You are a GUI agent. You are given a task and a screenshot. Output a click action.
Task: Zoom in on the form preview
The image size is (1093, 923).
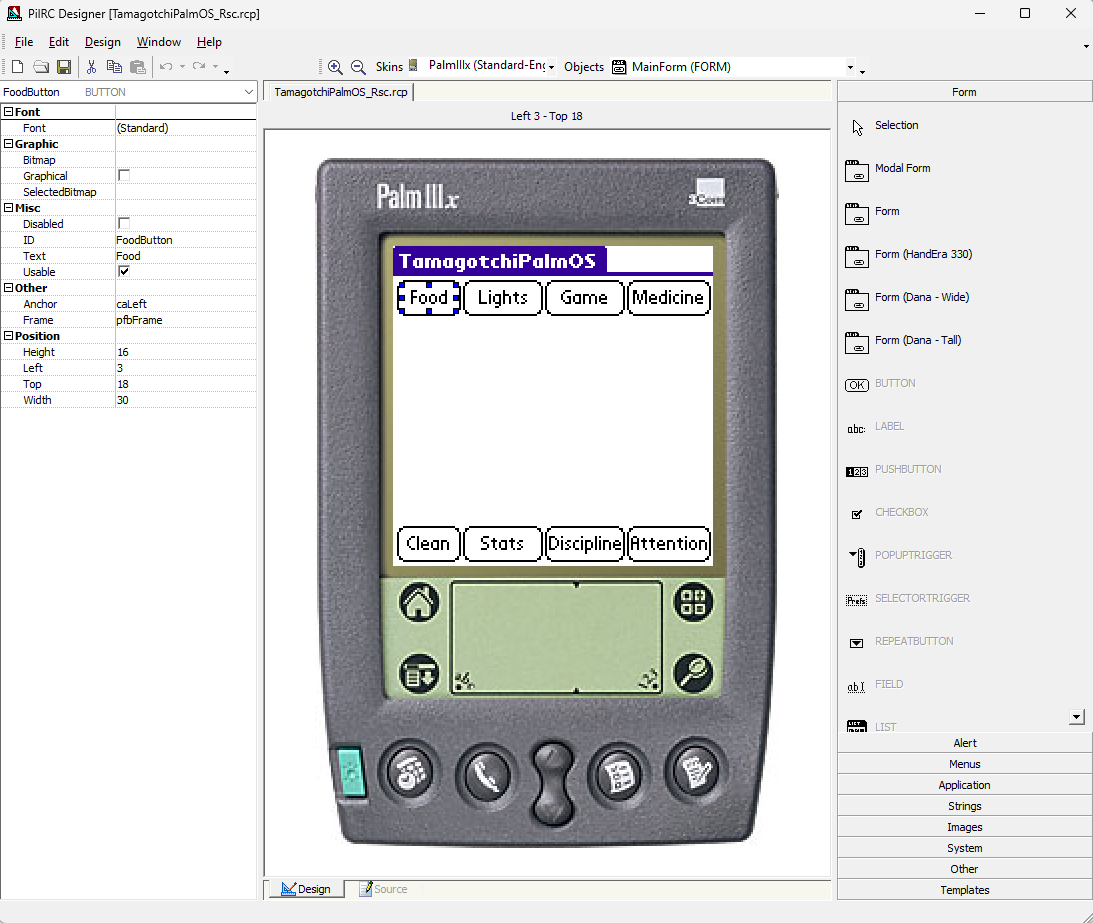[x=335, y=67]
